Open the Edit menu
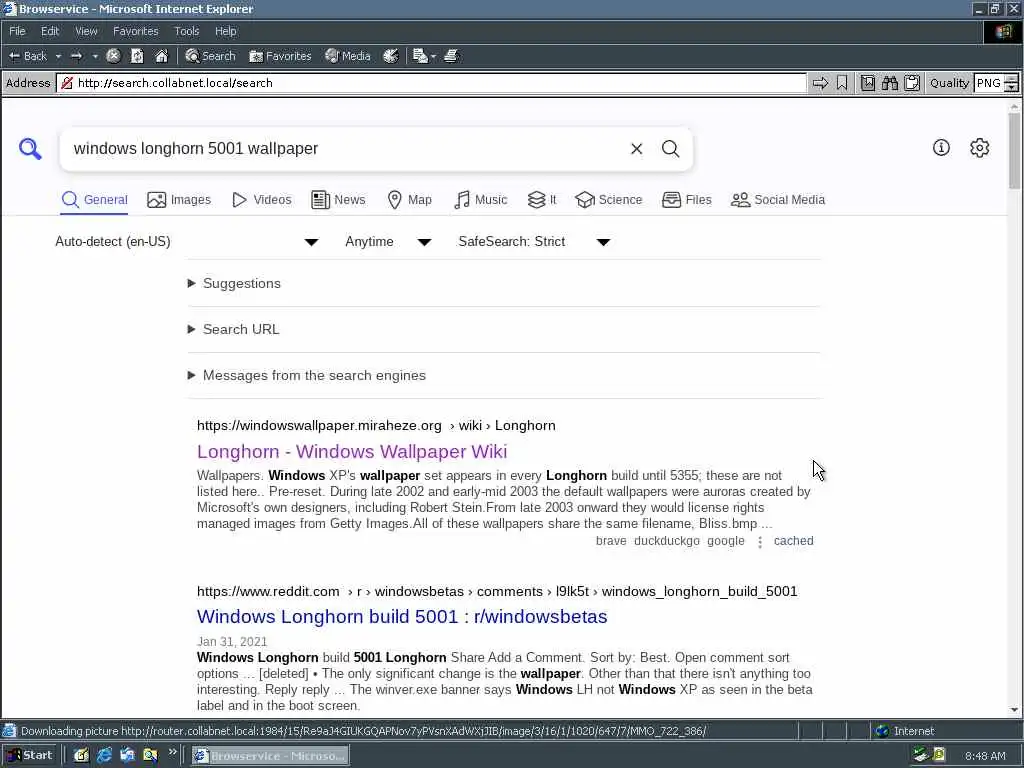 50,31
